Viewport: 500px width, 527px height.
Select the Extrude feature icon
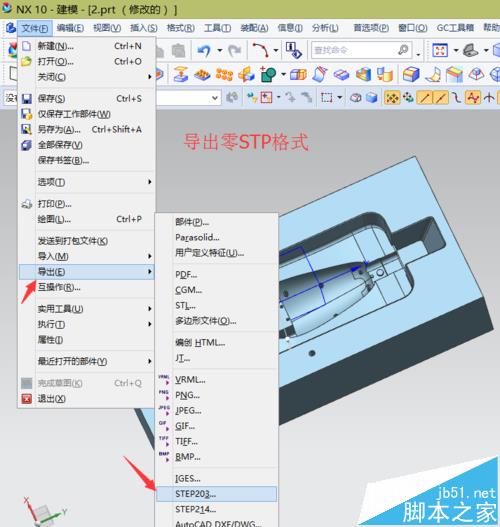(x=181, y=74)
